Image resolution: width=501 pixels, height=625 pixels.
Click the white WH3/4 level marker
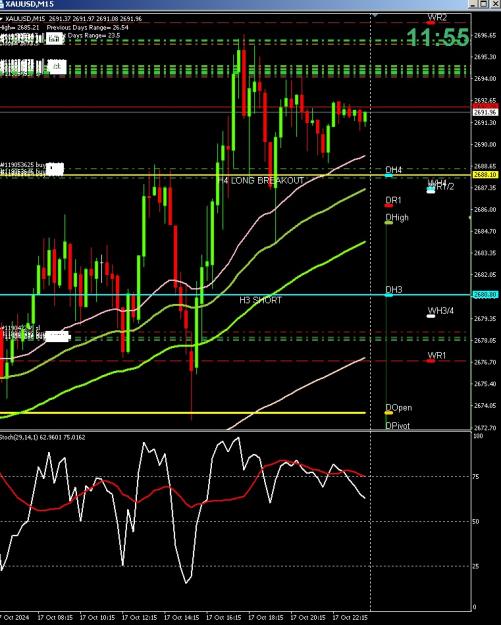coord(431,316)
